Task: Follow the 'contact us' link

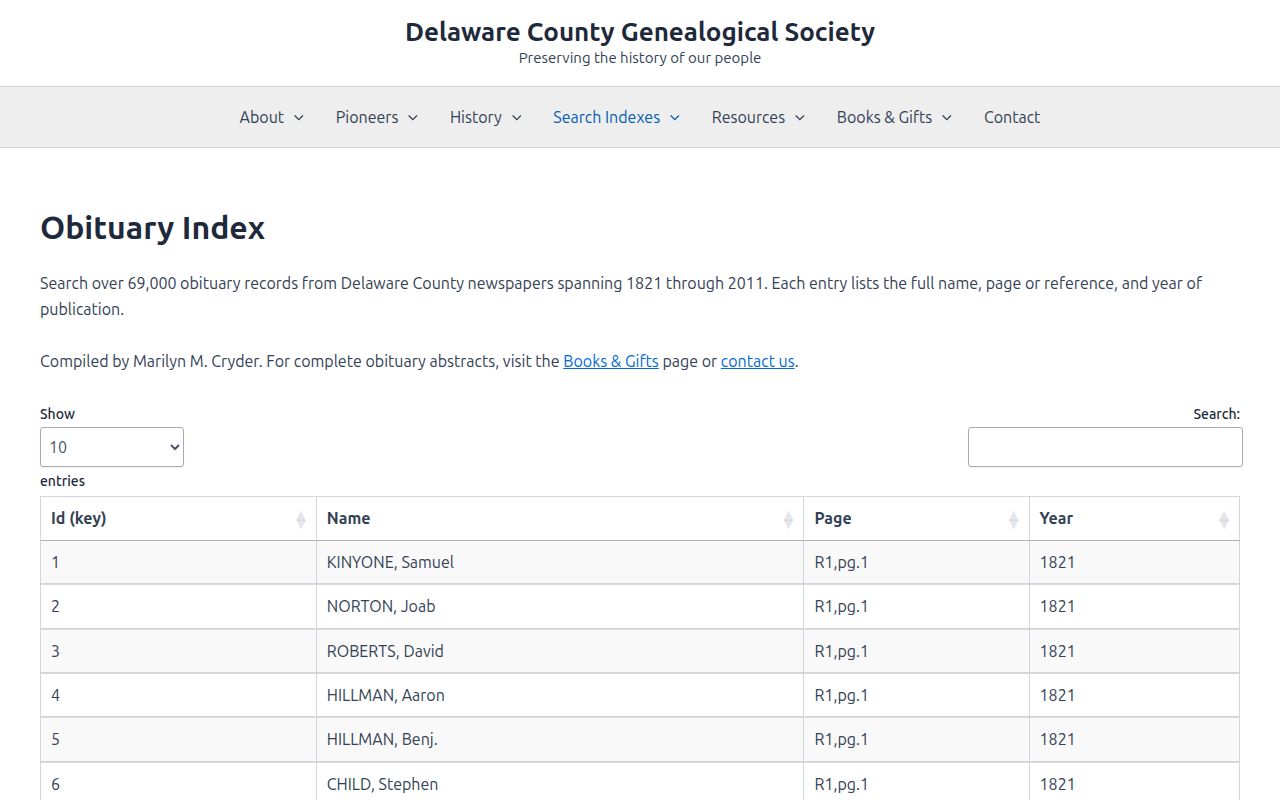Action: [758, 361]
